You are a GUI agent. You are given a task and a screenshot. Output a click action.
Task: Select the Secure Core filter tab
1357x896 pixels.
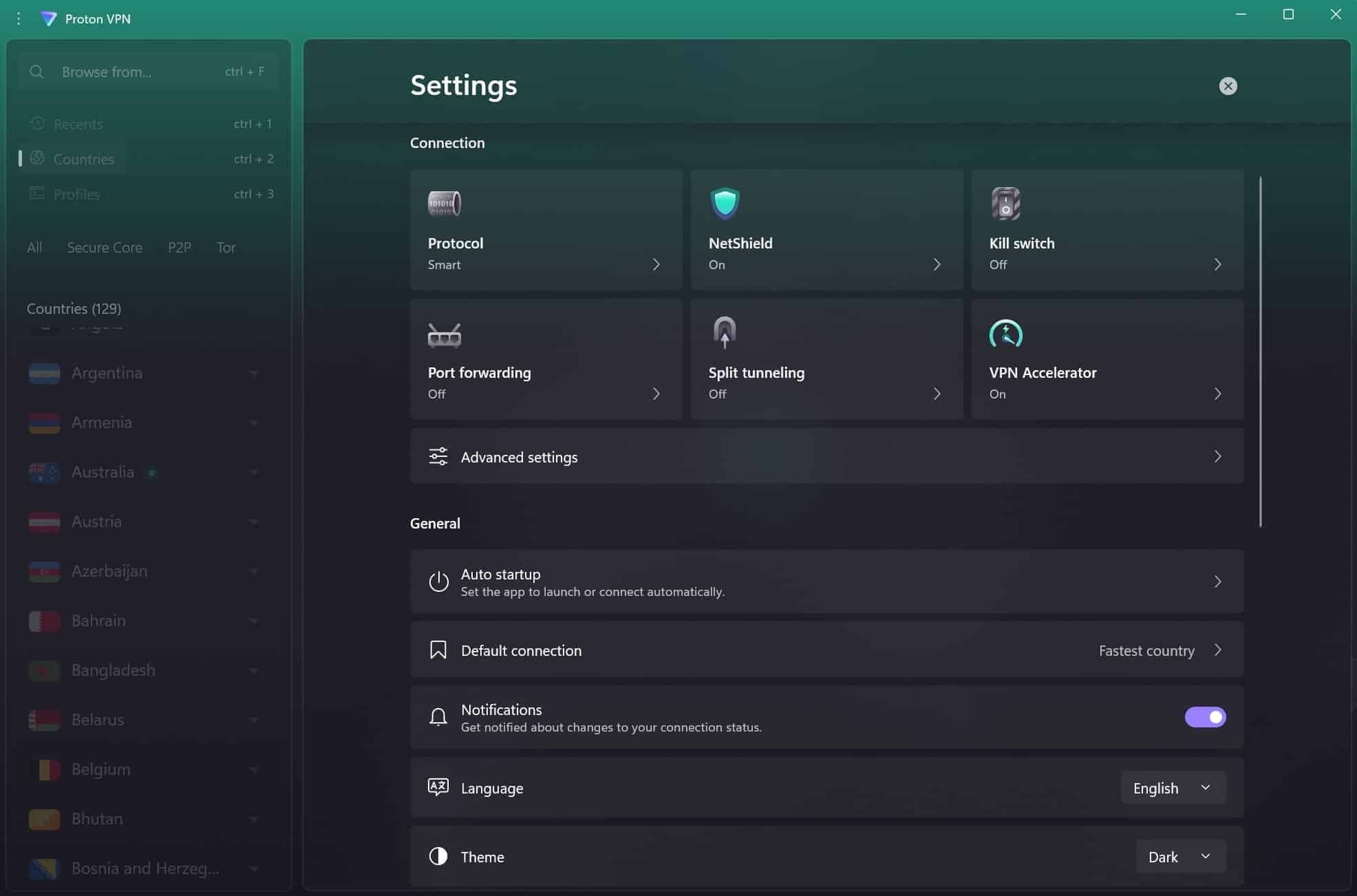[105, 247]
